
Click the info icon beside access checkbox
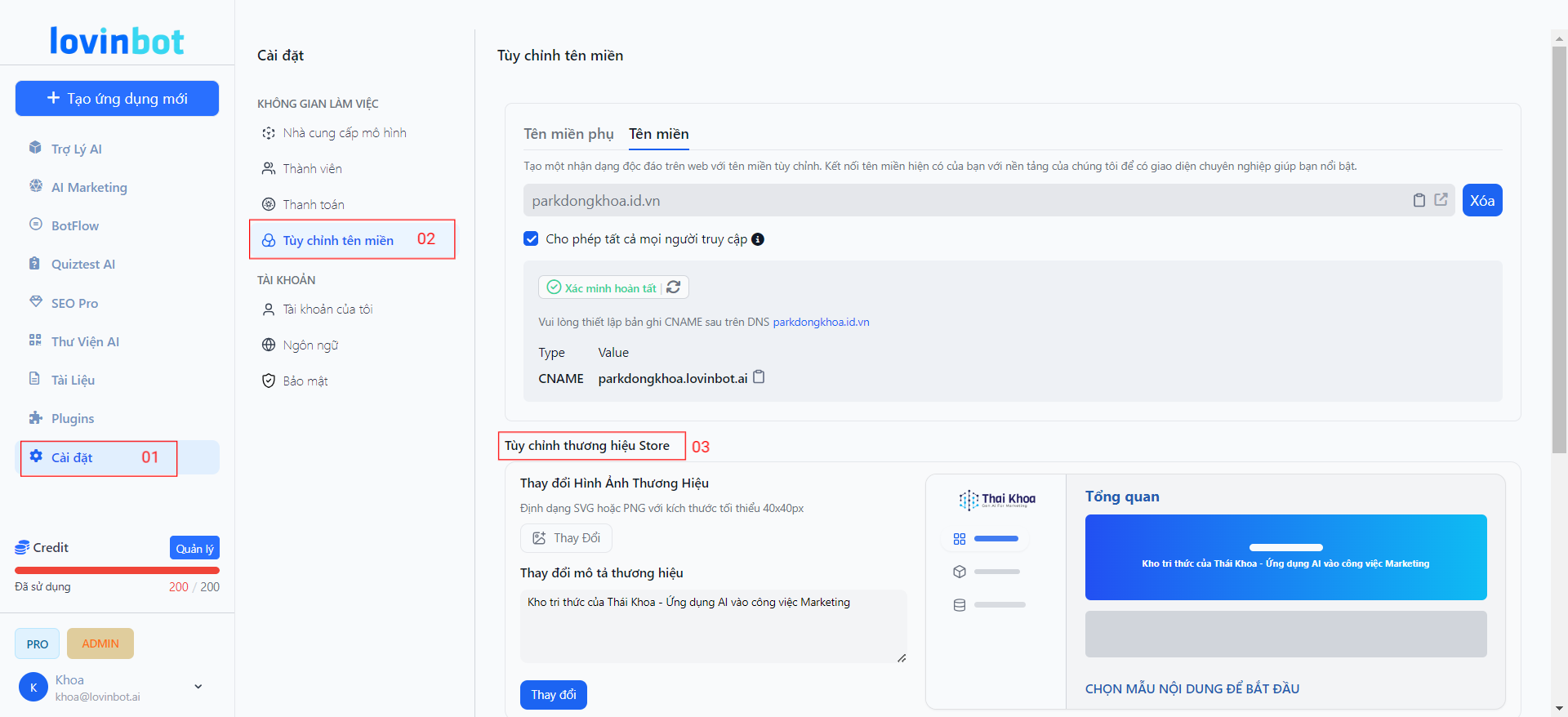(758, 239)
